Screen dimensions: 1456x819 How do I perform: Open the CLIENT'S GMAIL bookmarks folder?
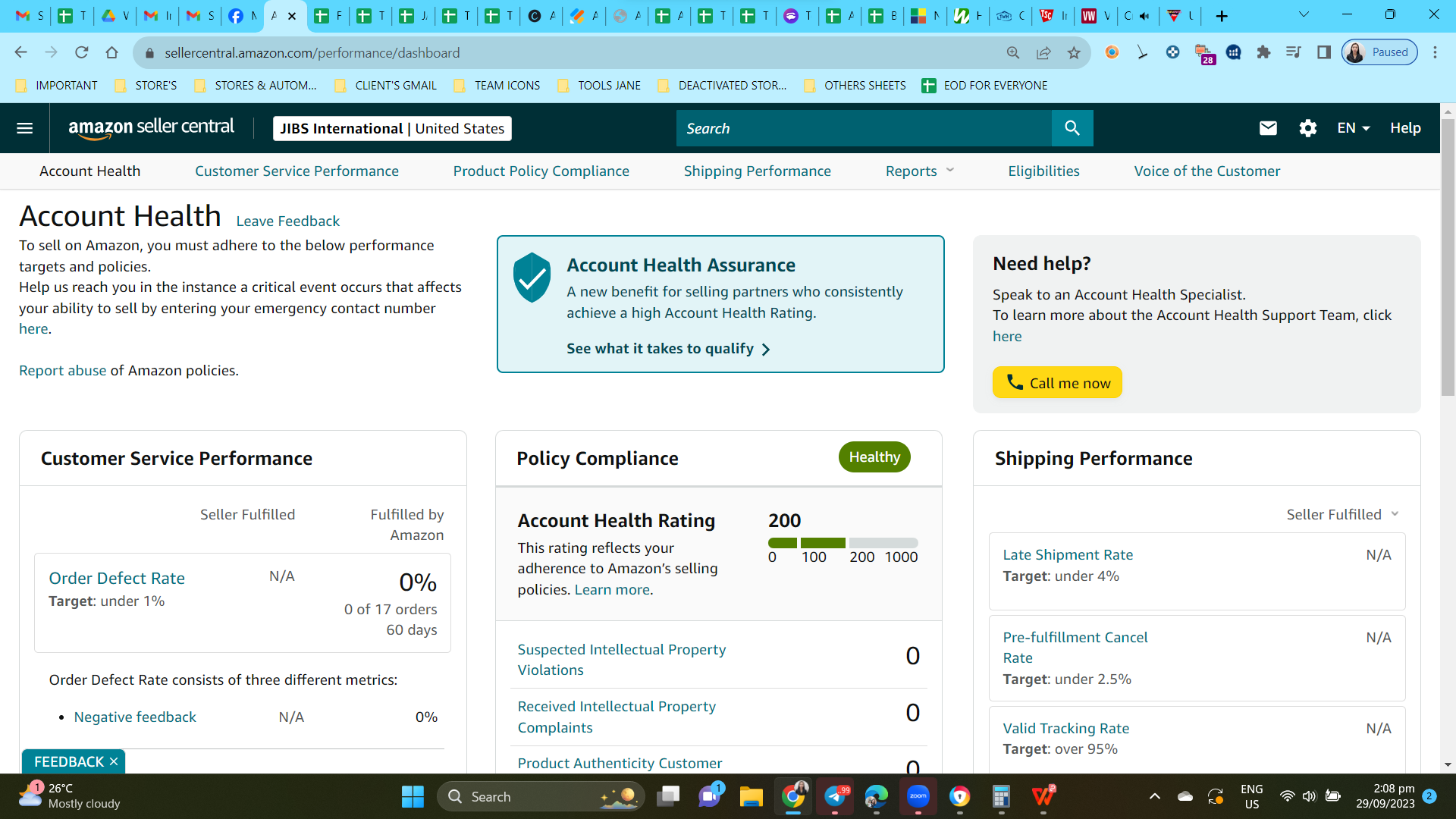(x=385, y=86)
